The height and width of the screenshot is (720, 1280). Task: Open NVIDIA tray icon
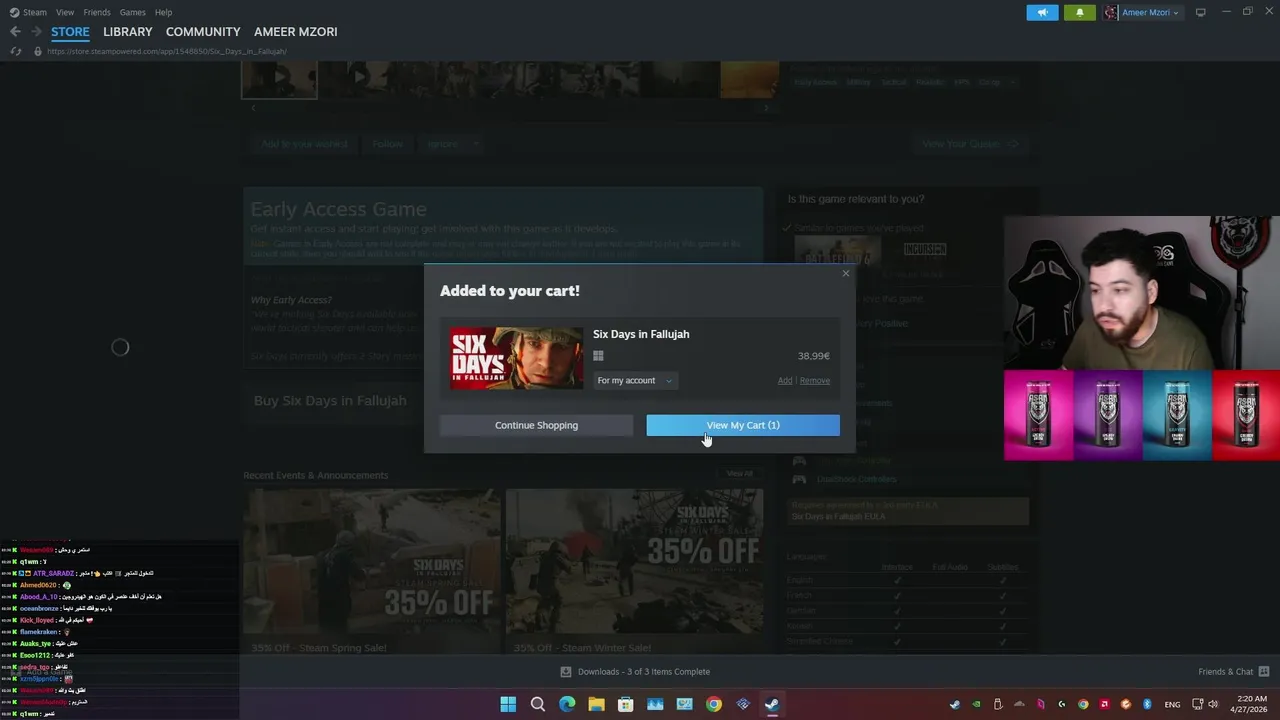point(976,704)
